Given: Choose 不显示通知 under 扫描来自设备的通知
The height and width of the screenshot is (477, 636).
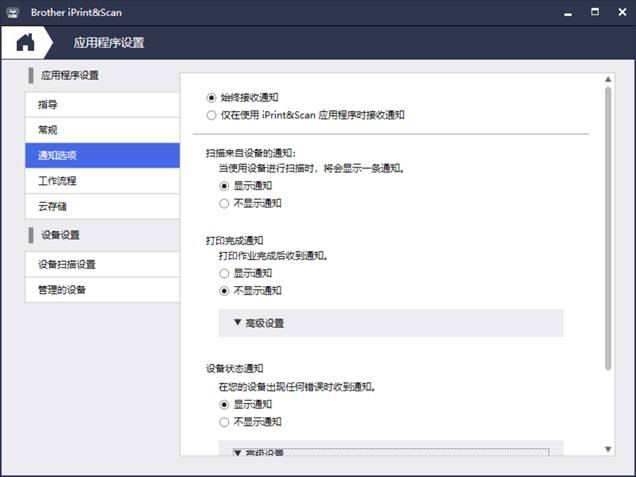Looking at the screenshot, I should point(224,203).
